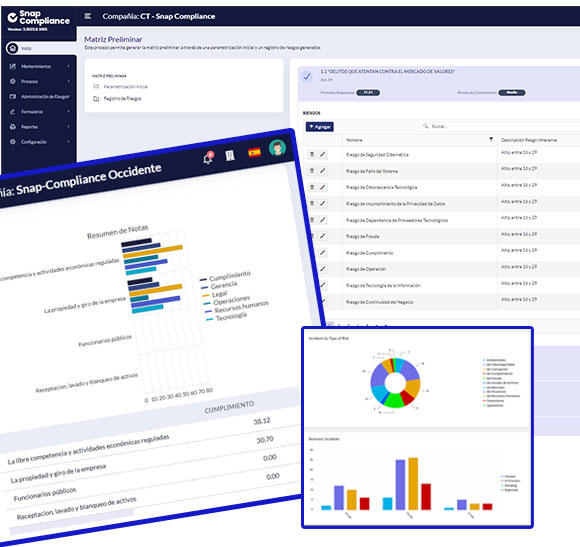Toggle the hamburger sidebar menu icon
The height and width of the screenshot is (547, 580).
[x=88, y=16]
